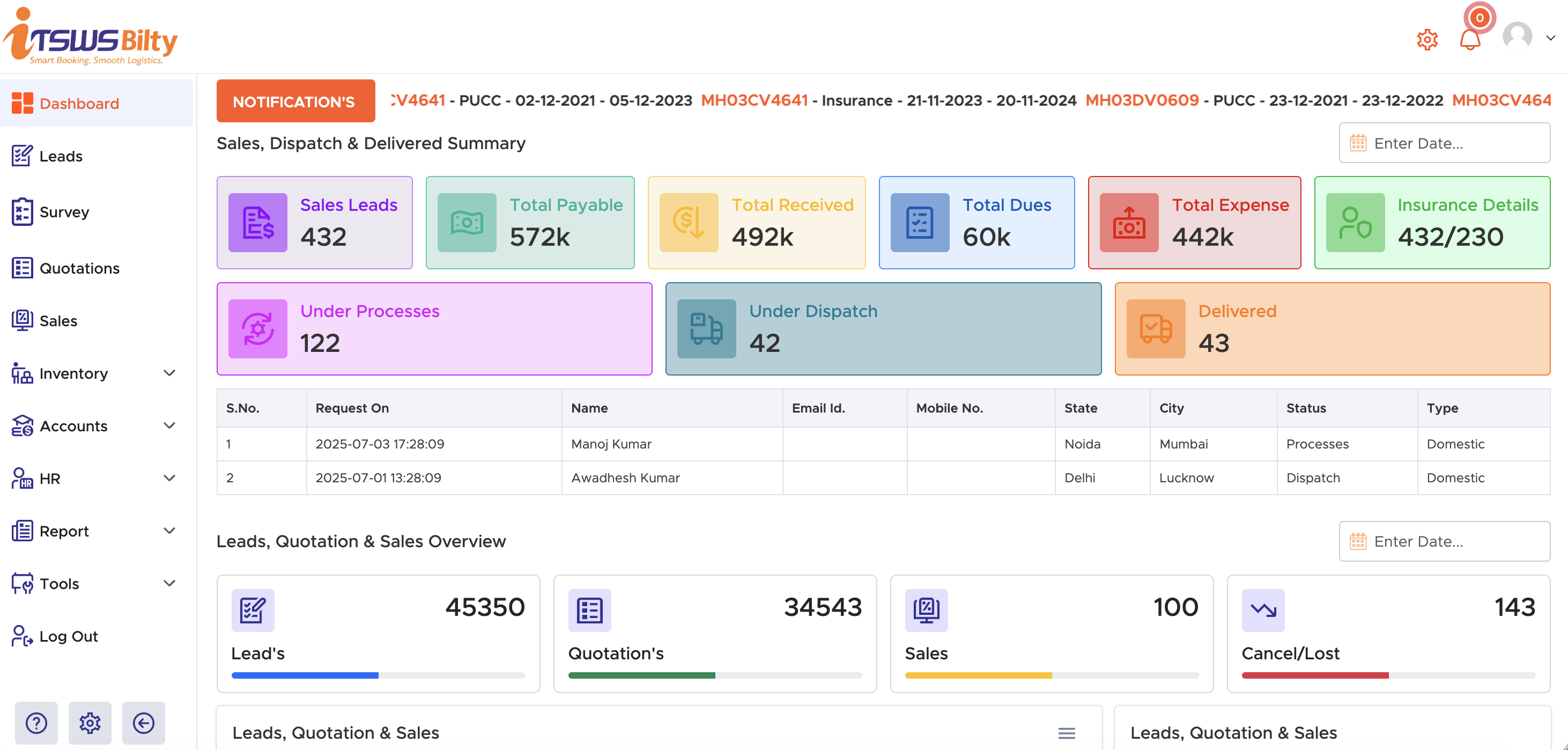Click the NOTIFICATION'S button
Image resolution: width=1568 pixels, height=750 pixels.
point(295,101)
